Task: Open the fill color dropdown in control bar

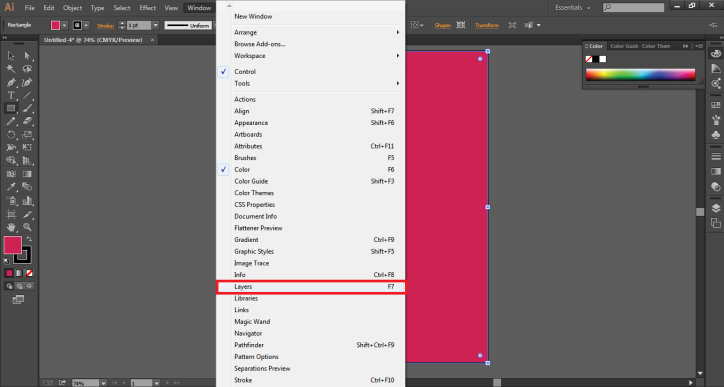Action: pyautogui.click(x=65, y=25)
